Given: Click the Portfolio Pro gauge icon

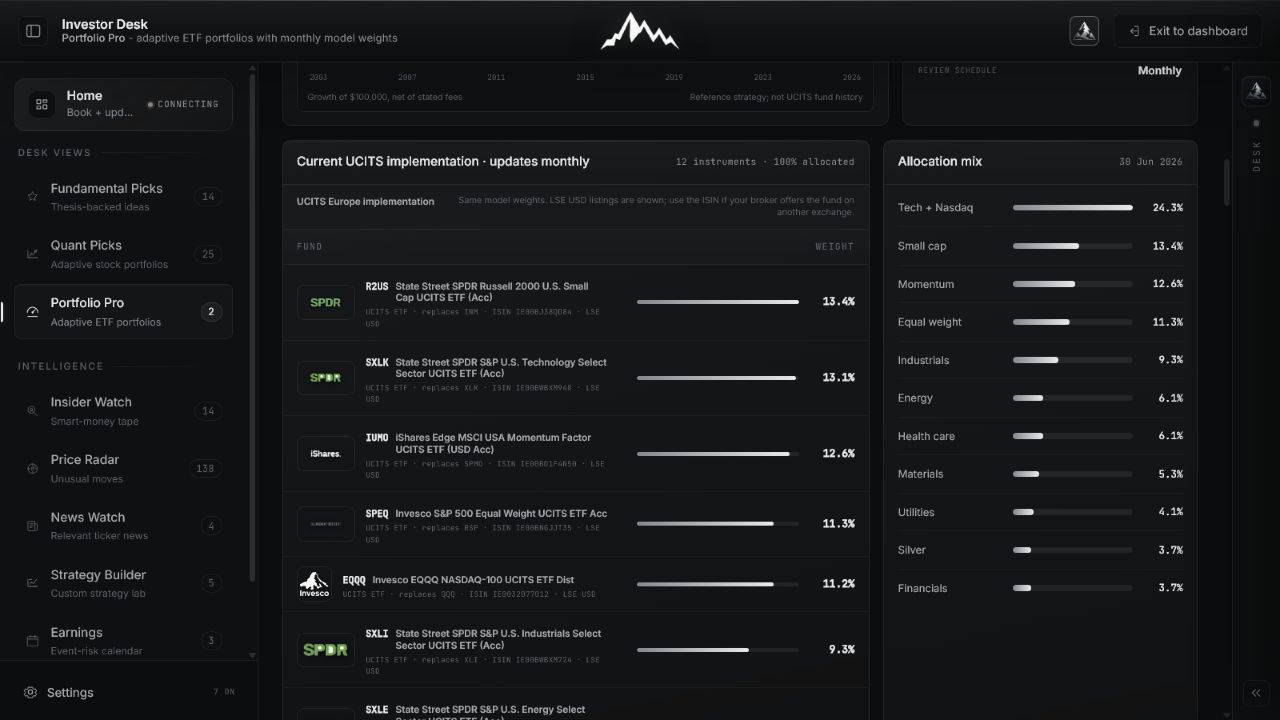Looking at the screenshot, I should point(32,312).
